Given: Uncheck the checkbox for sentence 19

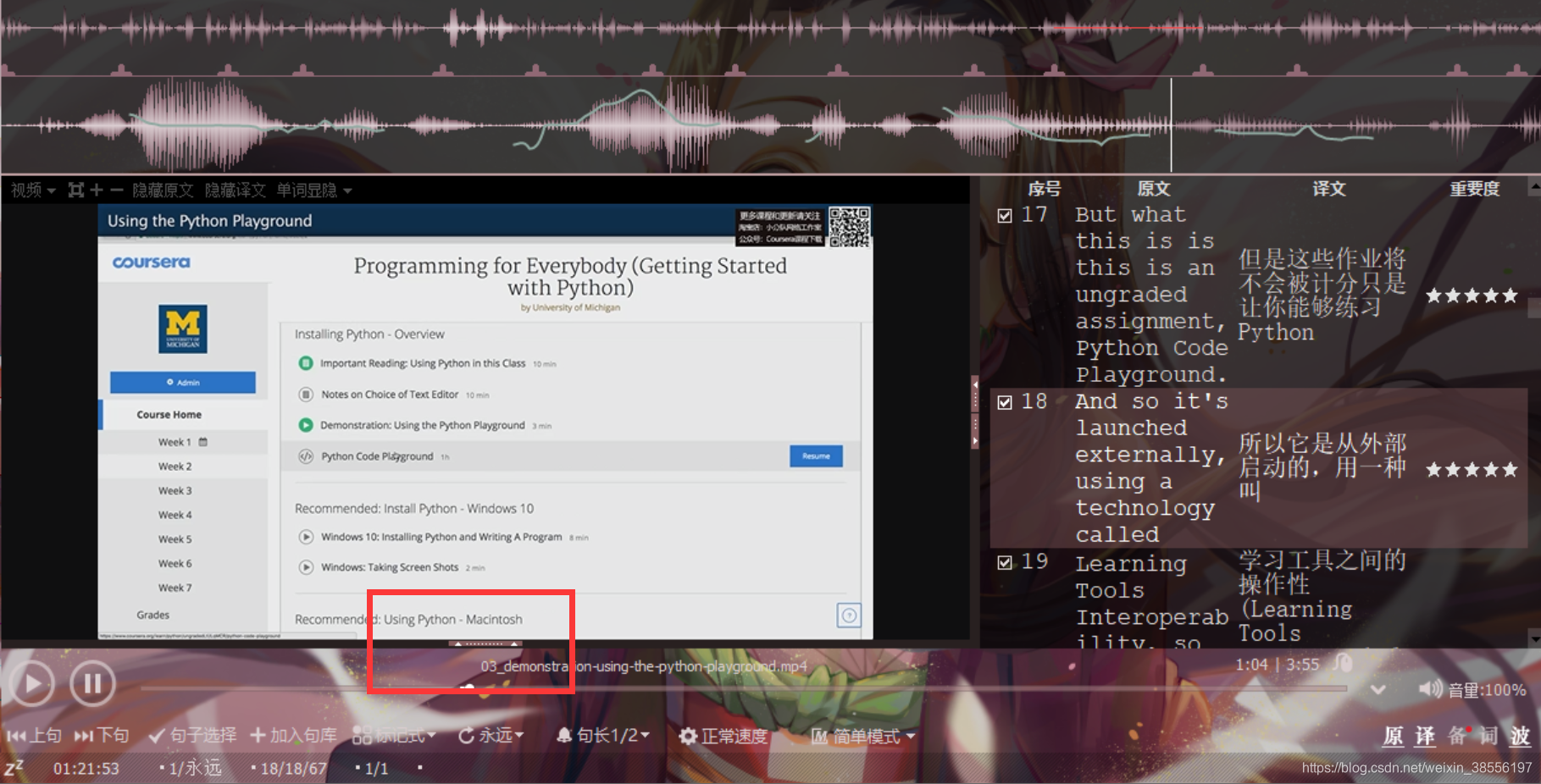Looking at the screenshot, I should click(x=1005, y=562).
